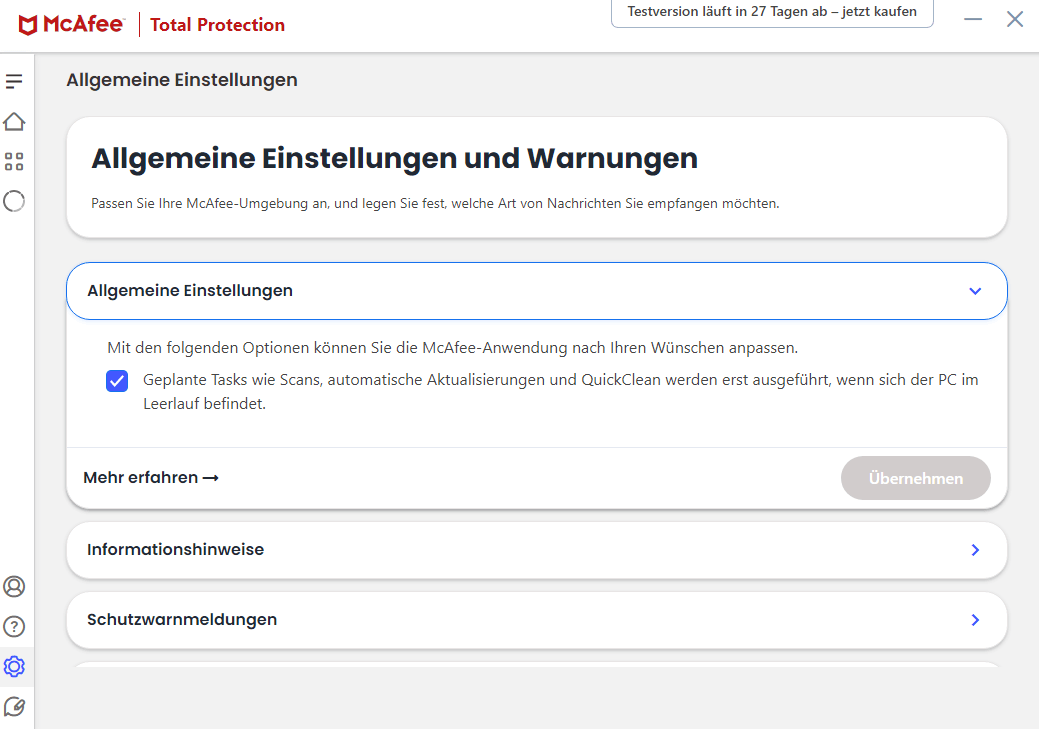This screenshot has height=729, width=1039.
Task: Open the feedback chat bubble icon
Action: tap(14, 707)
